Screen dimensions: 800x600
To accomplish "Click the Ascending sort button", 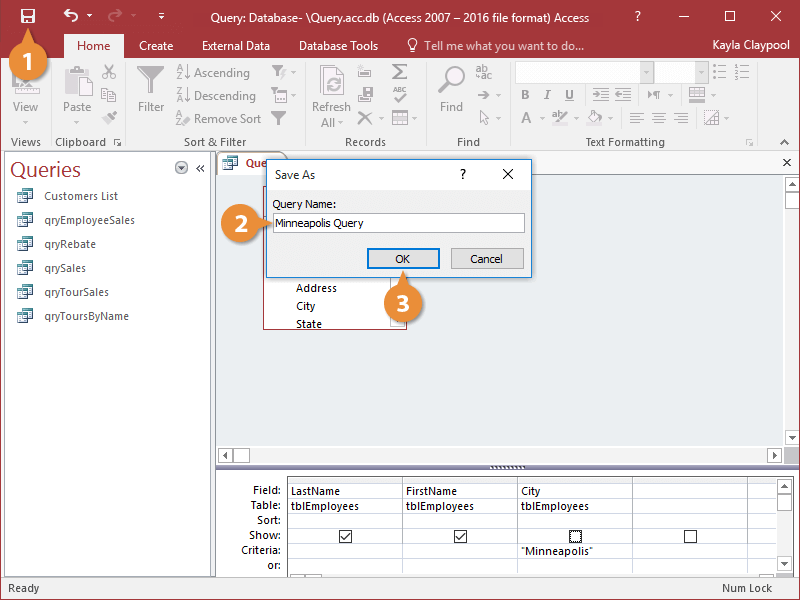I will tap(213, 73).
